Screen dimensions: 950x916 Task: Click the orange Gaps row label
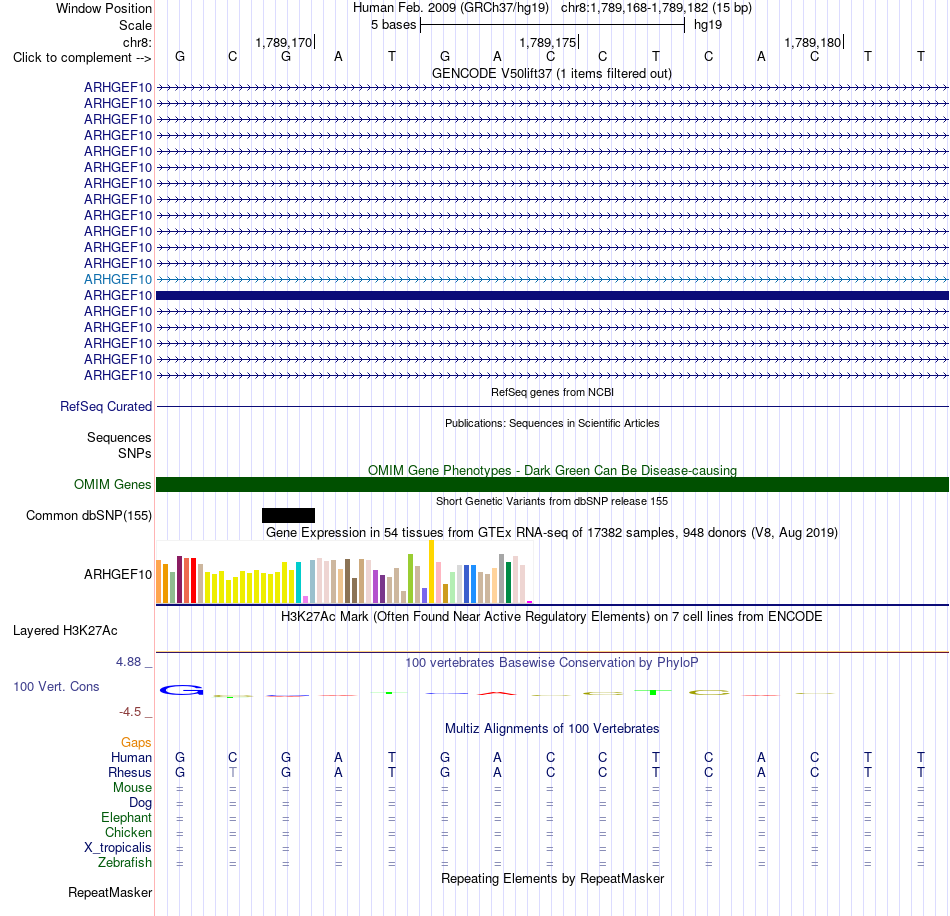point(136,743)
